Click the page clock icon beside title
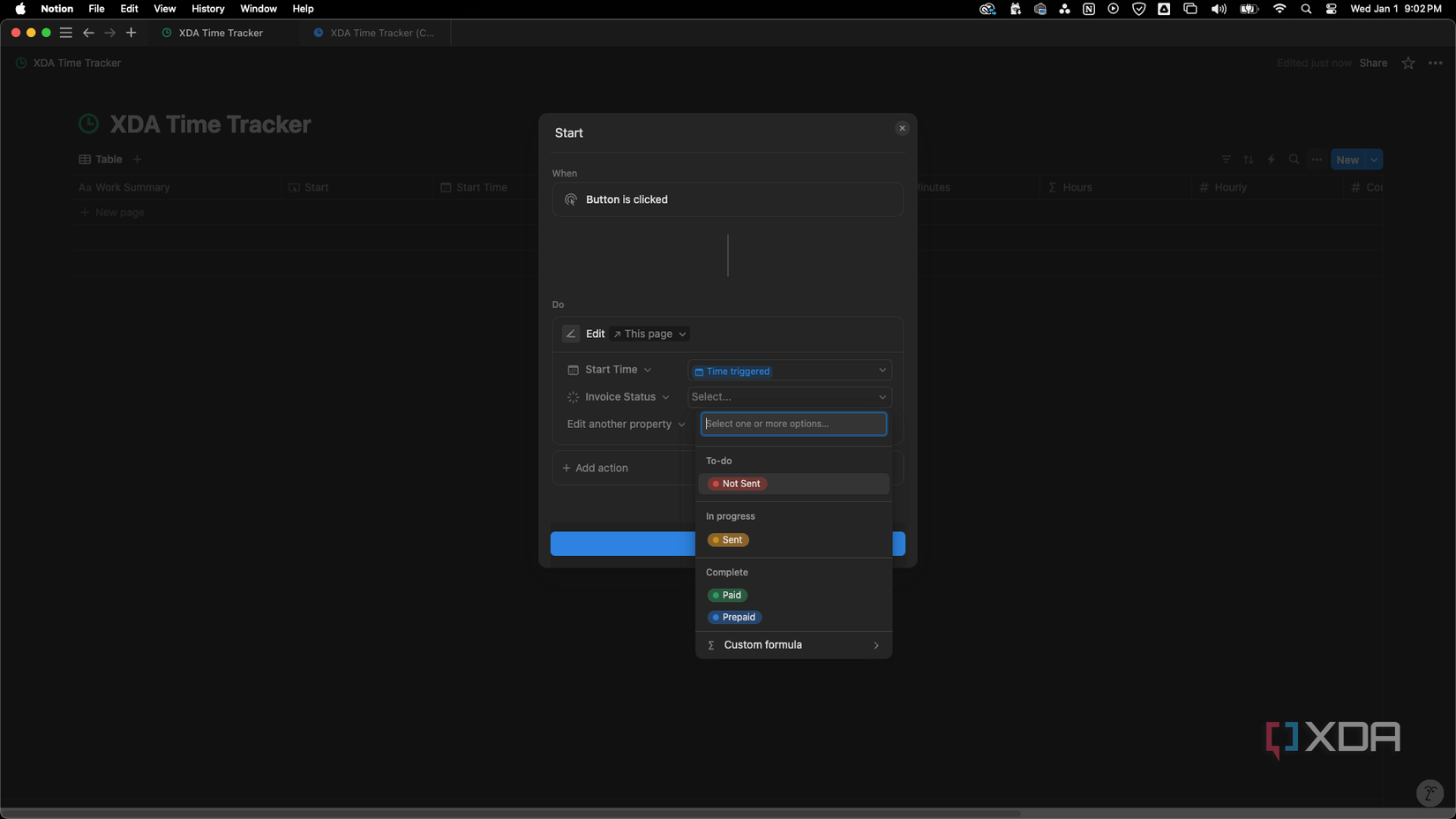The height and width of the screenshot is (819, 1456). coord(89,124)
